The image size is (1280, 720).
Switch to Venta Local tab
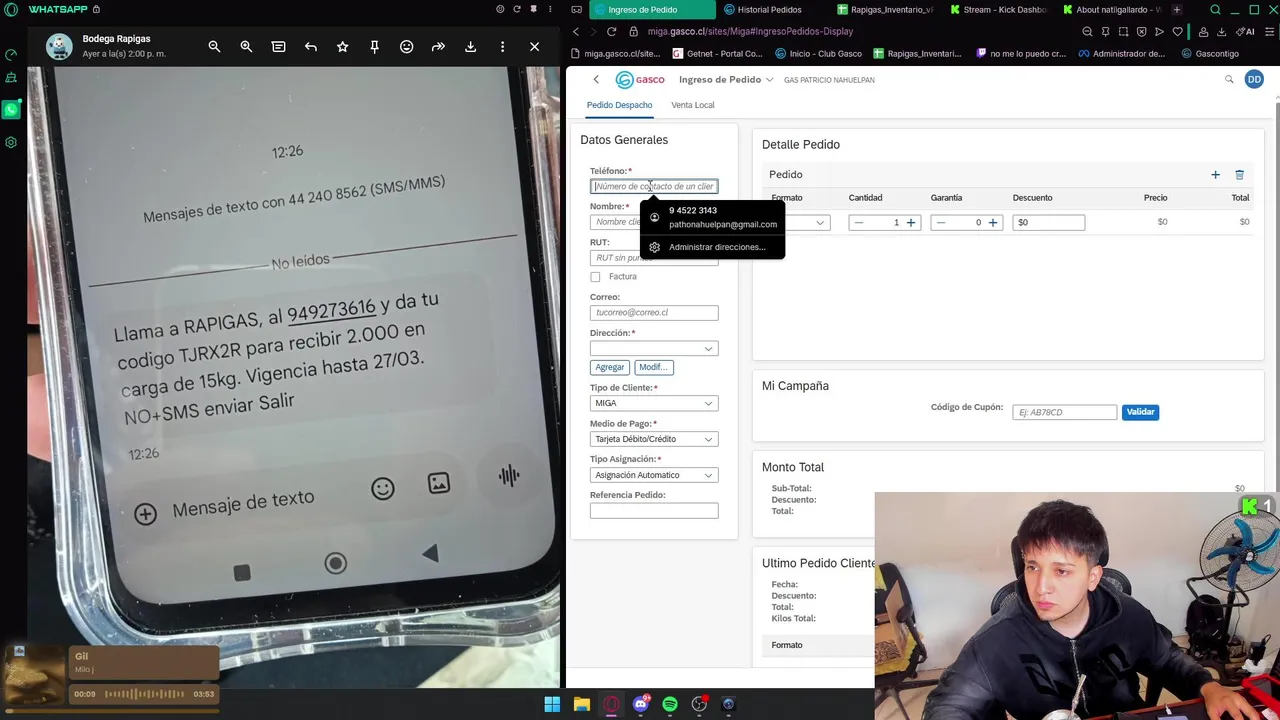692,105
